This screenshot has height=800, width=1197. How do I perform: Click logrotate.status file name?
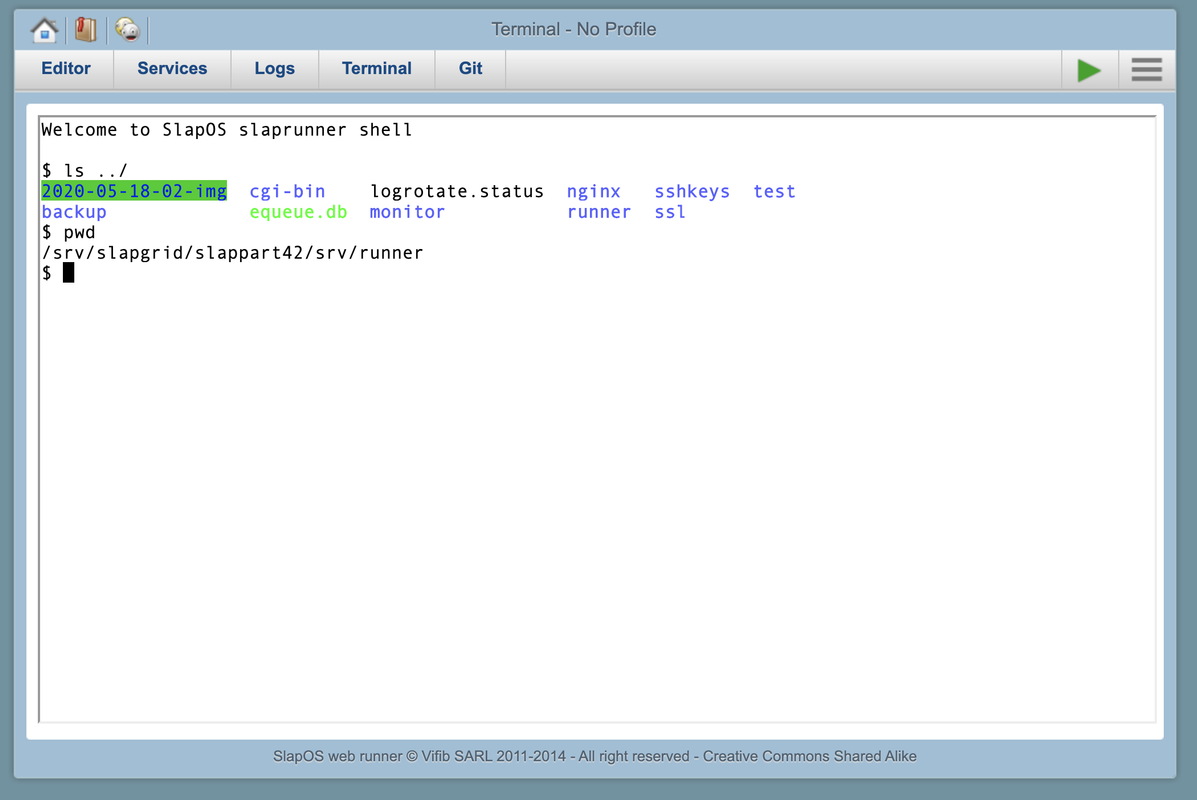click(457, 191)
